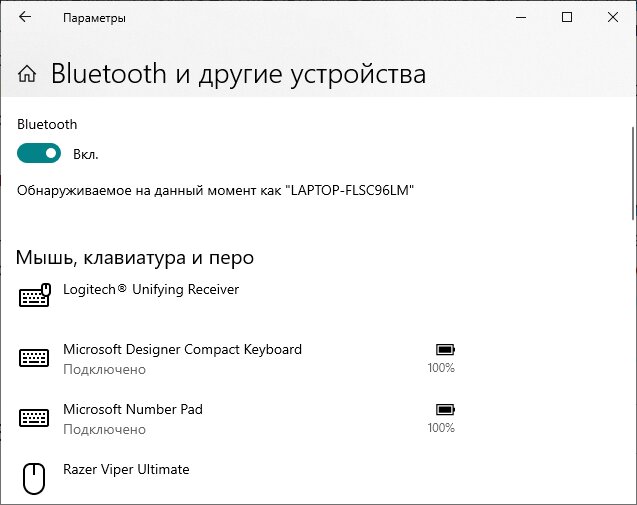
Task: Click the Microsoft Number Pad keyboard icon
Action: tap(34, 418)
